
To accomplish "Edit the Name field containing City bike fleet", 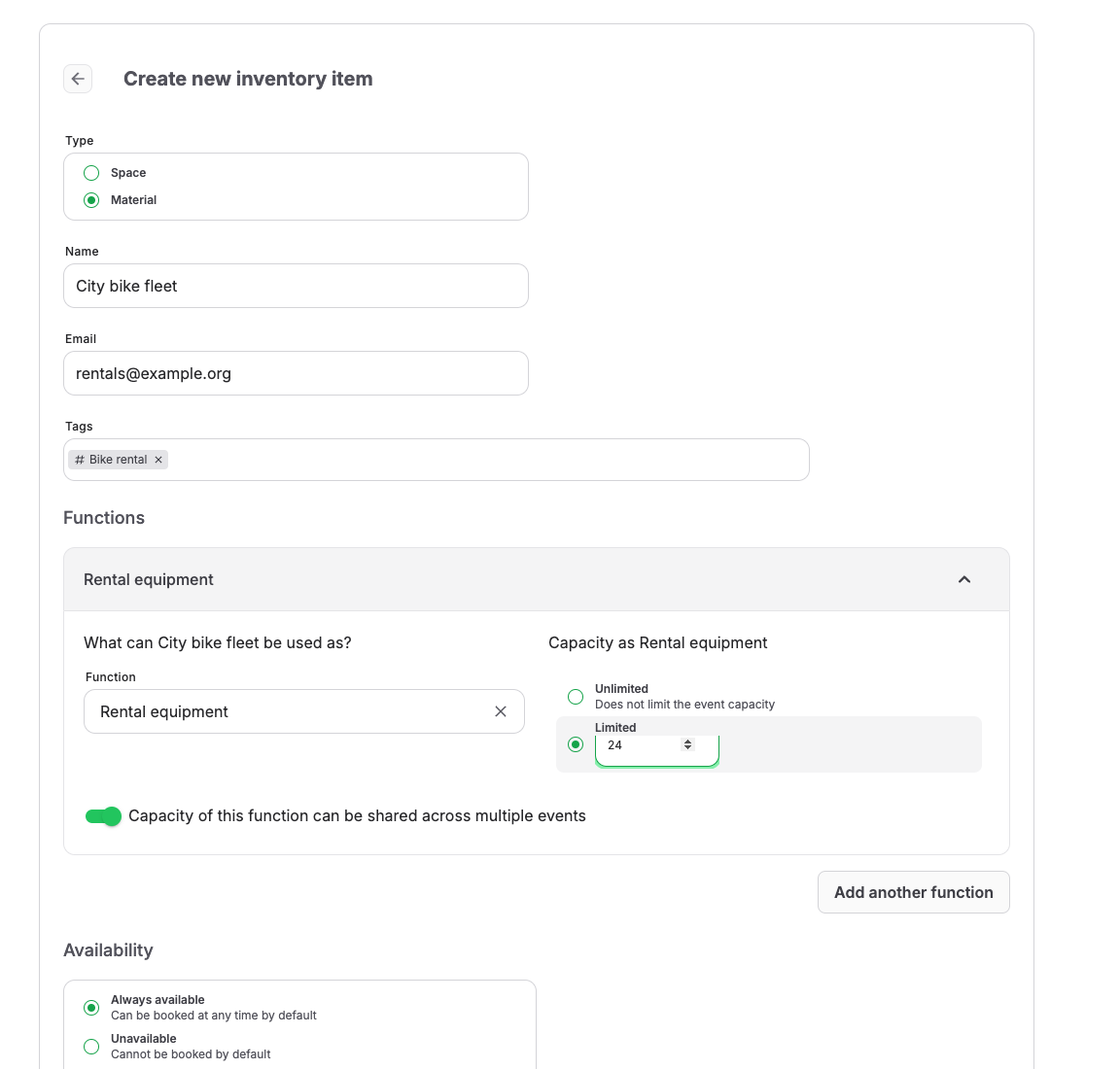I will coord(296,286).
